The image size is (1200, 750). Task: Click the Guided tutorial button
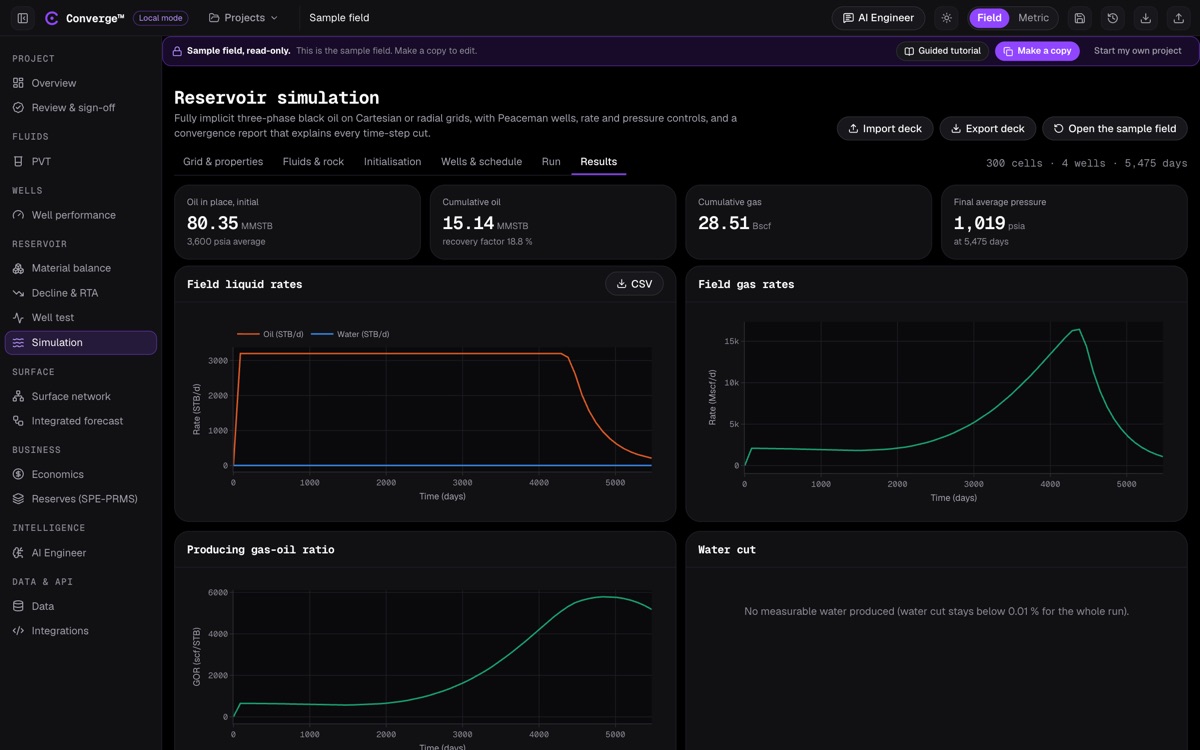(x=942, y=51)
